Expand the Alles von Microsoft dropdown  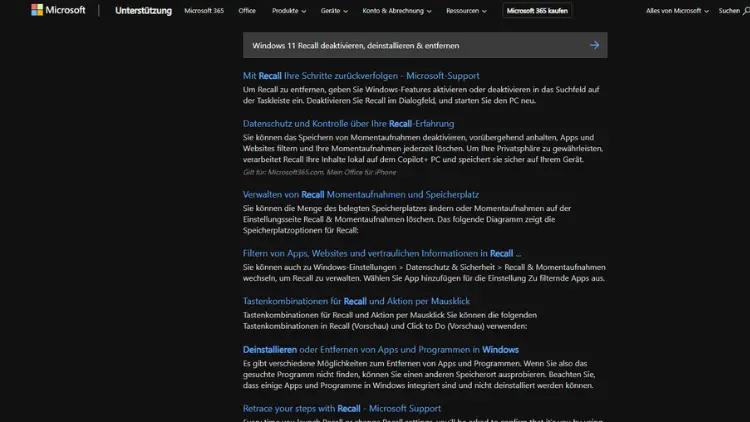pos(677,11)
